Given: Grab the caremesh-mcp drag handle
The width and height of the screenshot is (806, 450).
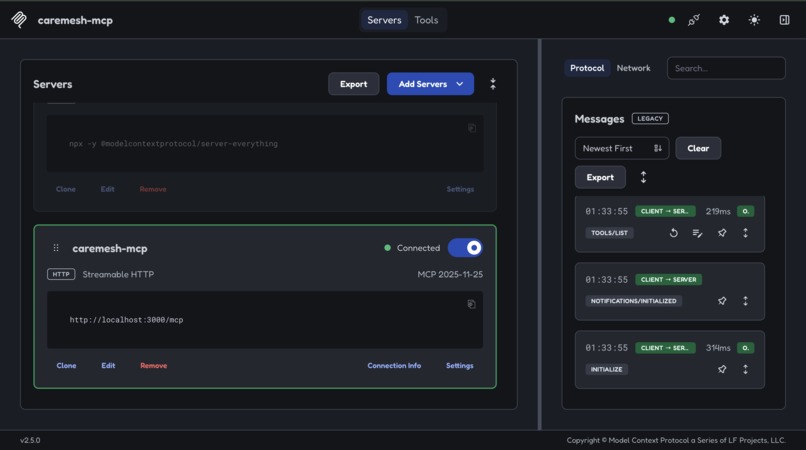Looking at the screenshot, I should [x=56, y=248].
